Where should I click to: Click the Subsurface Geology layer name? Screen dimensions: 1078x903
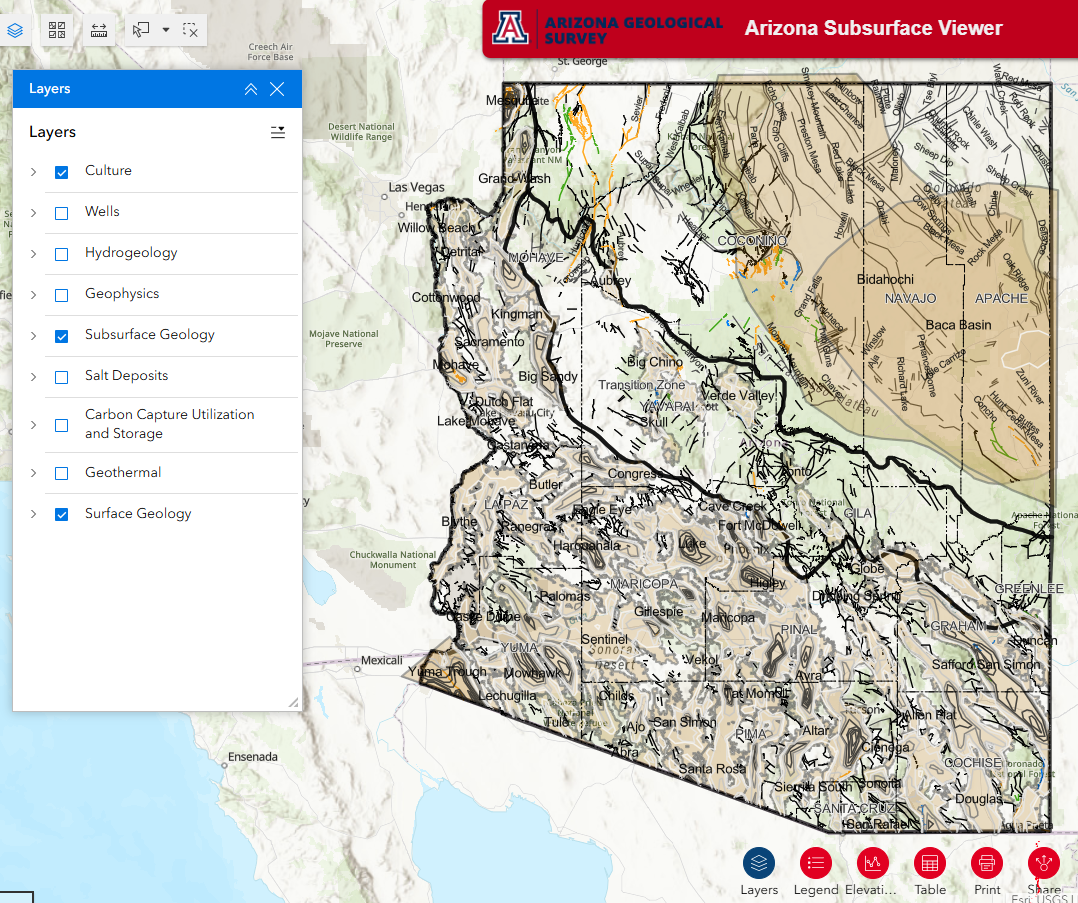click(x=150, y=334)
